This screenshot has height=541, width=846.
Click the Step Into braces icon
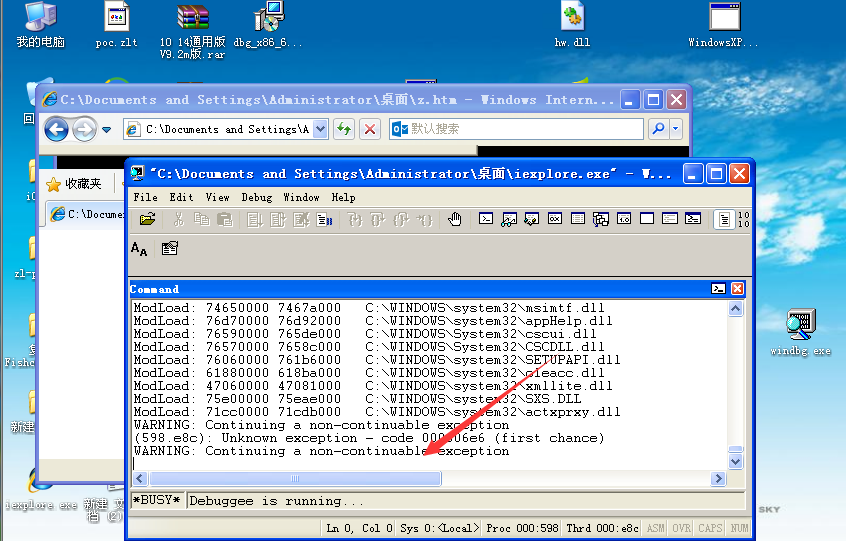pos(355,220)
